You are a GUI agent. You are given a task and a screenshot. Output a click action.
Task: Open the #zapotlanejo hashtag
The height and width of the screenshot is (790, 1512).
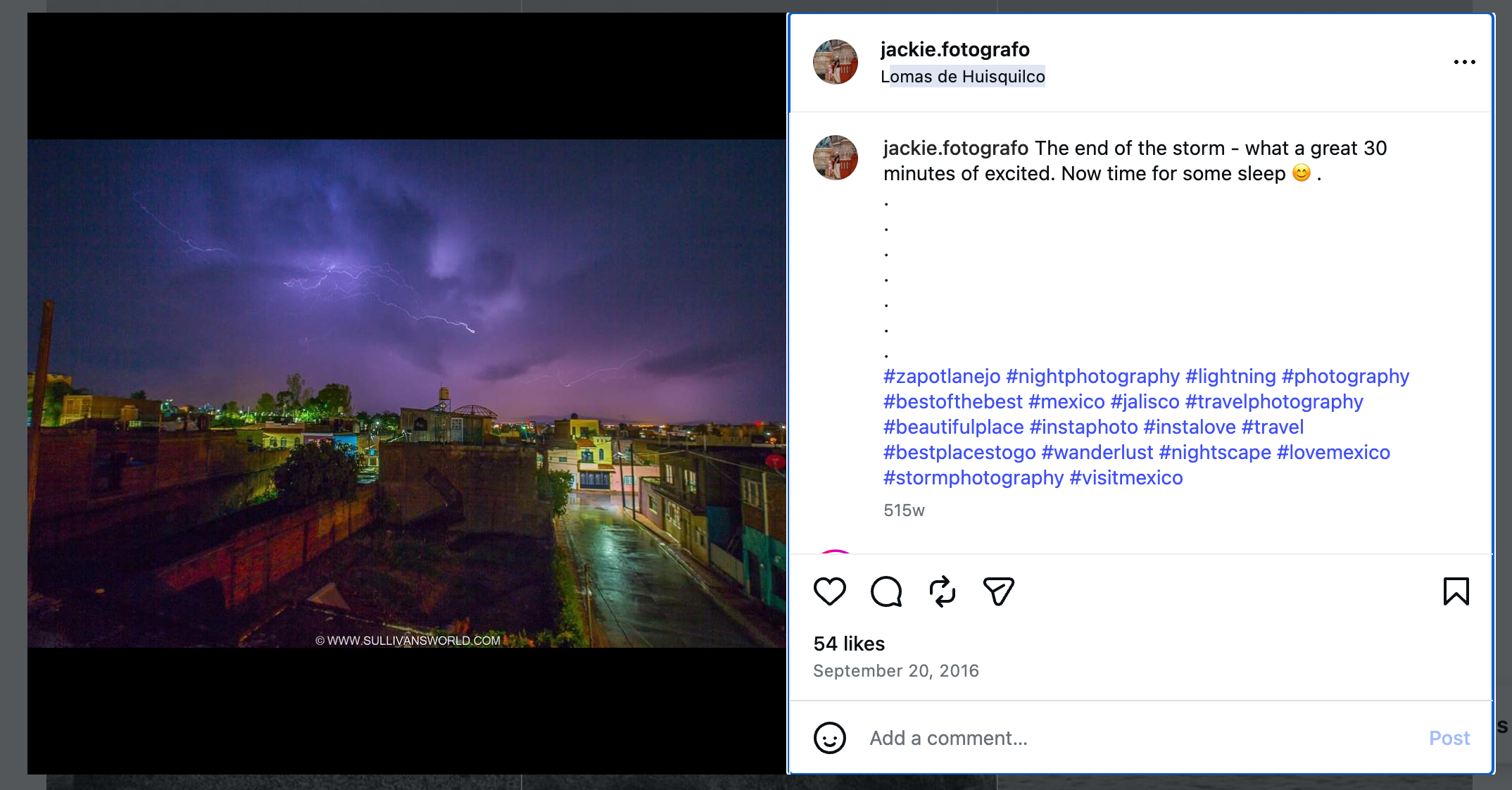point(942,377)
